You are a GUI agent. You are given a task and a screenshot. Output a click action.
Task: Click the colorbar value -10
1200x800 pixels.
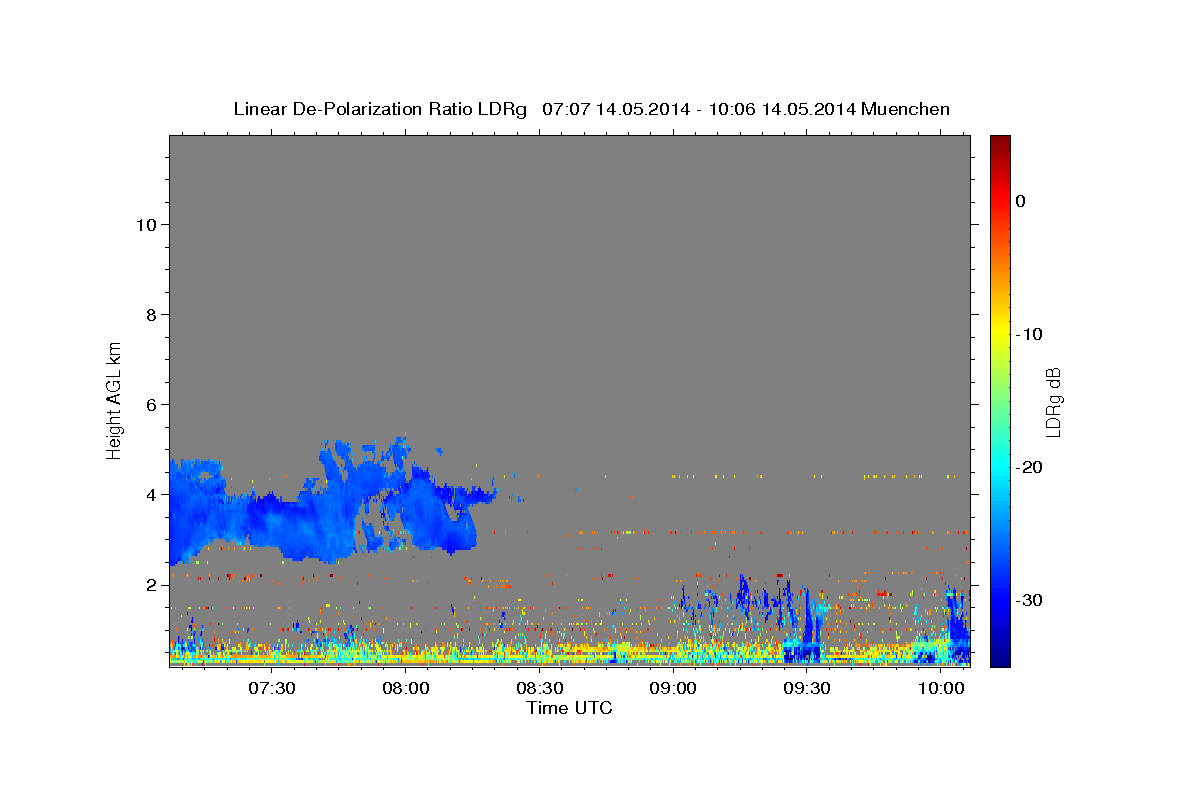[1029, 334]
